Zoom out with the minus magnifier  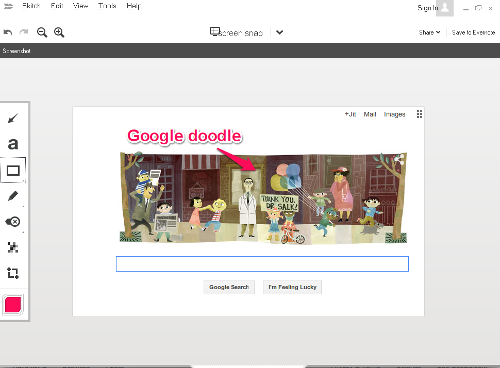point(42,32)
